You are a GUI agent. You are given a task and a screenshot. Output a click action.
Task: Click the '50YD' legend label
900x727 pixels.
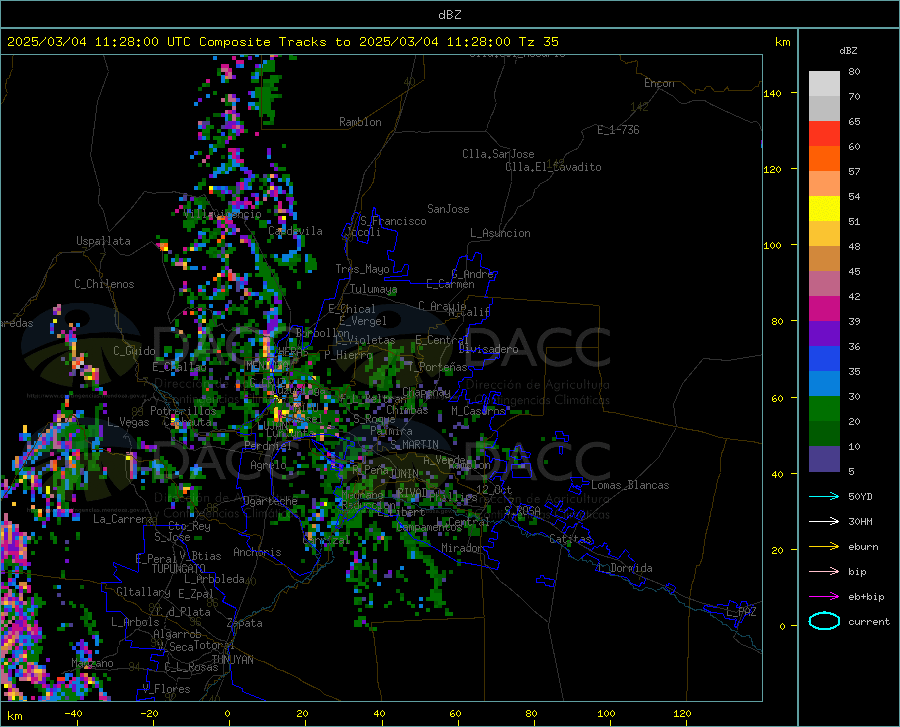(860, 496)
